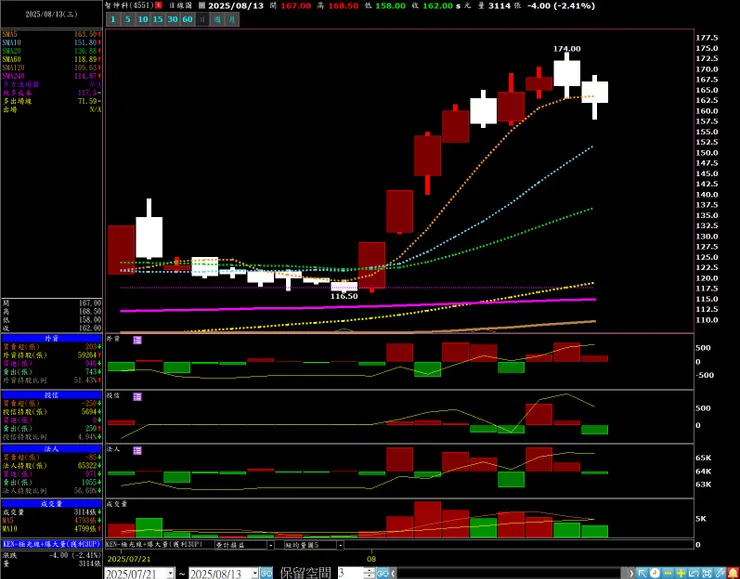Image resolution: width=740 pixels, height=579 pixels.
Task: Click GO button next to end date
Action: pos(266,573)
